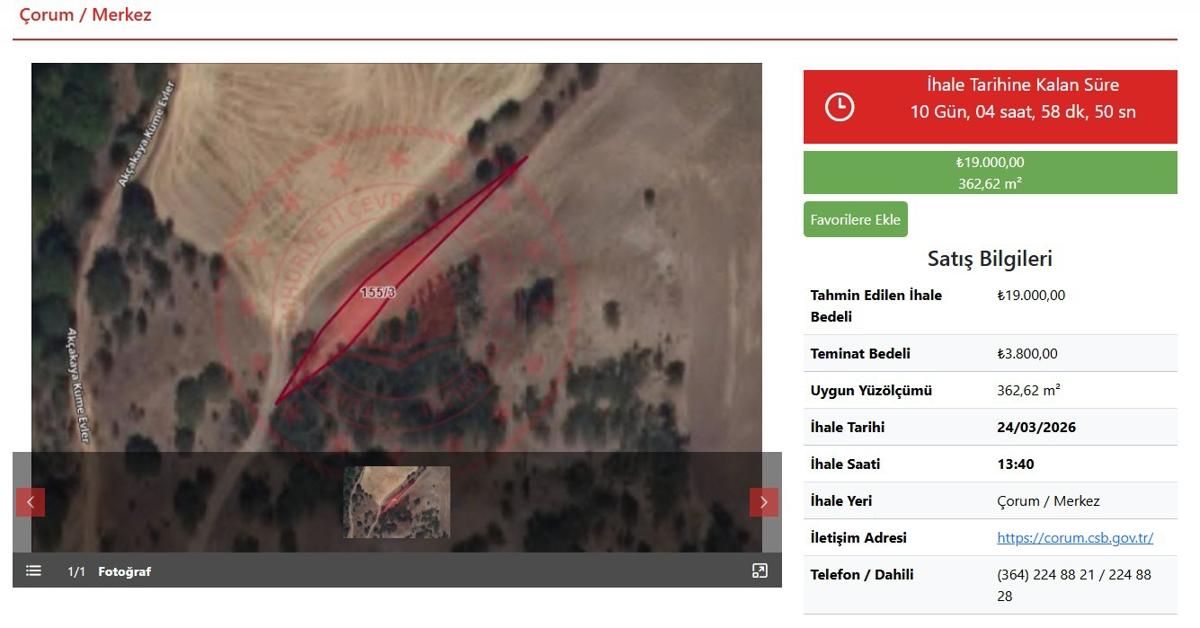Click the Çorum / Merkez page heading

coord(86,15)
